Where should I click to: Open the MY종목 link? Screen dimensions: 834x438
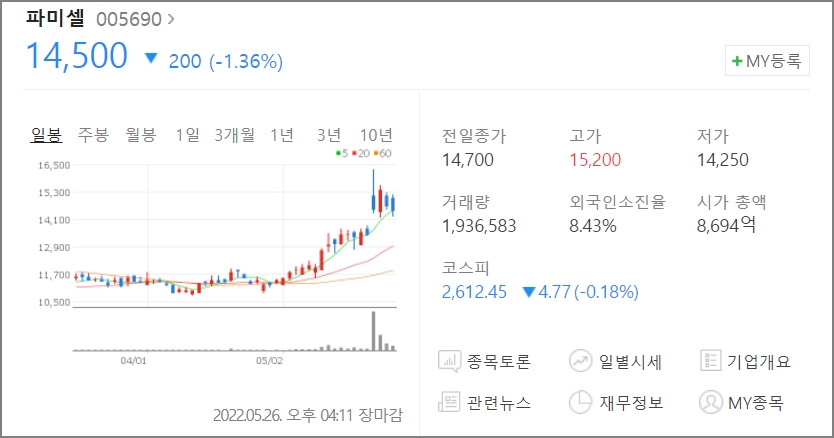[755, 403]
